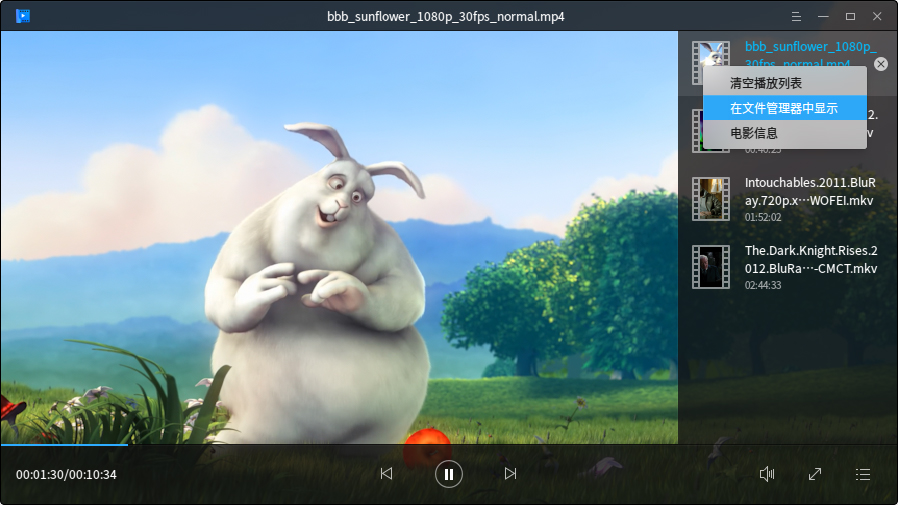
Task: Skip to the next video
Action: tap(510, 474)
